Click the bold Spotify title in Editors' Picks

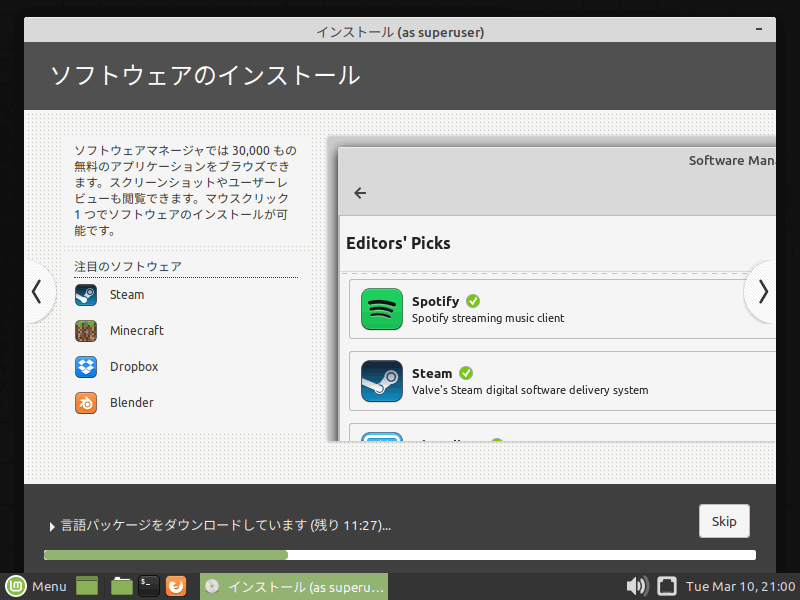[436, 302]
